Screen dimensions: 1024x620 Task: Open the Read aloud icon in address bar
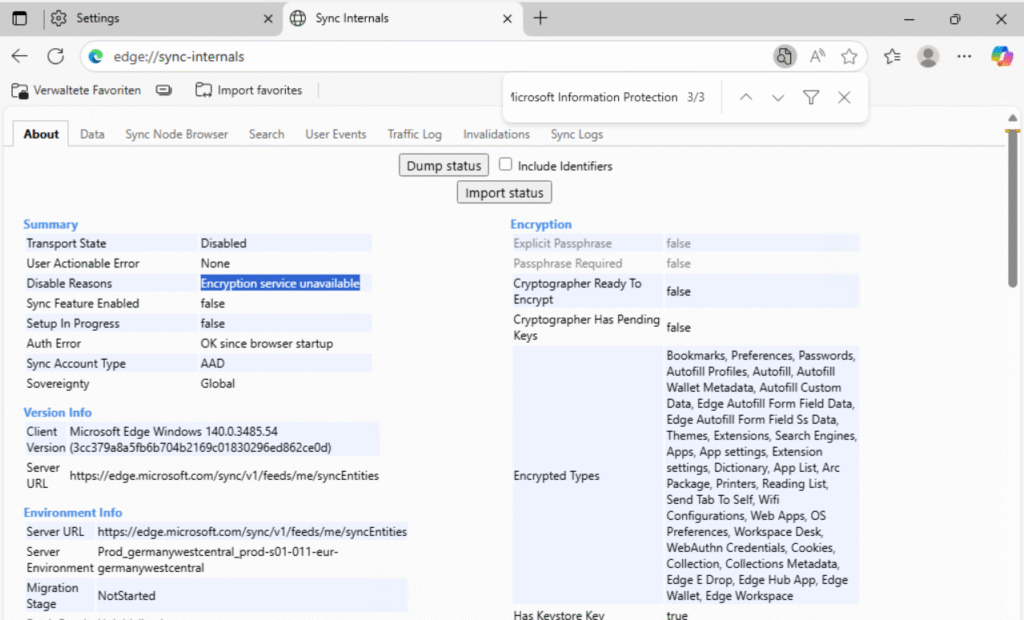tap(817, 57)
